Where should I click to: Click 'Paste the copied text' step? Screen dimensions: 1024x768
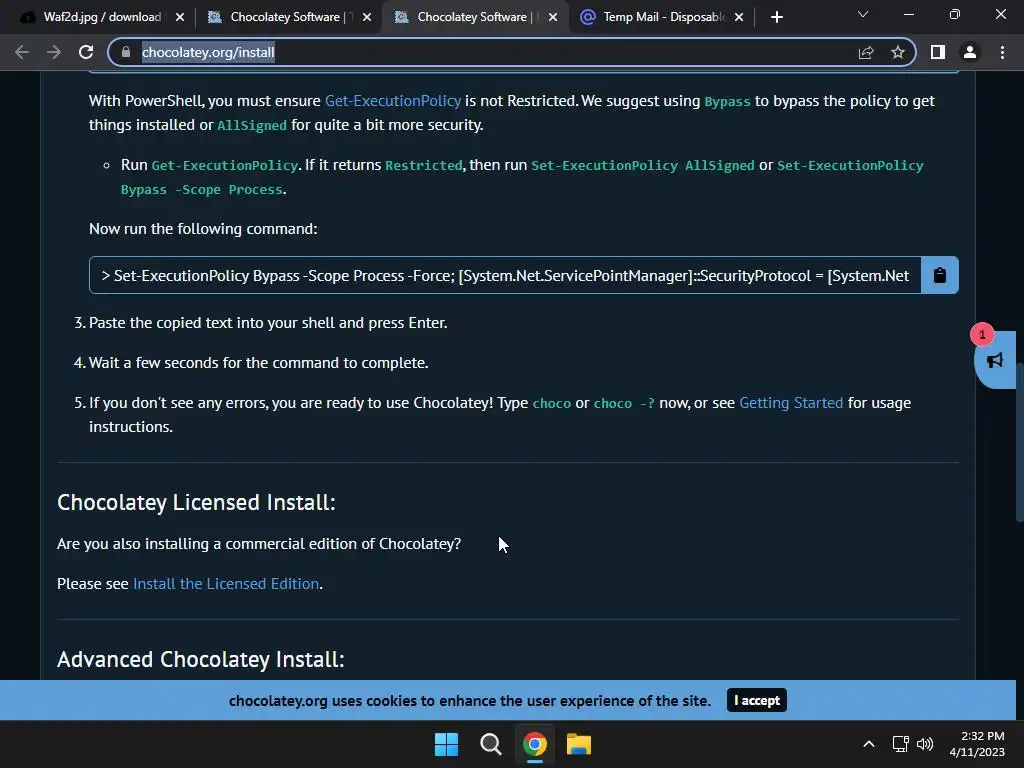pos(268,323)
